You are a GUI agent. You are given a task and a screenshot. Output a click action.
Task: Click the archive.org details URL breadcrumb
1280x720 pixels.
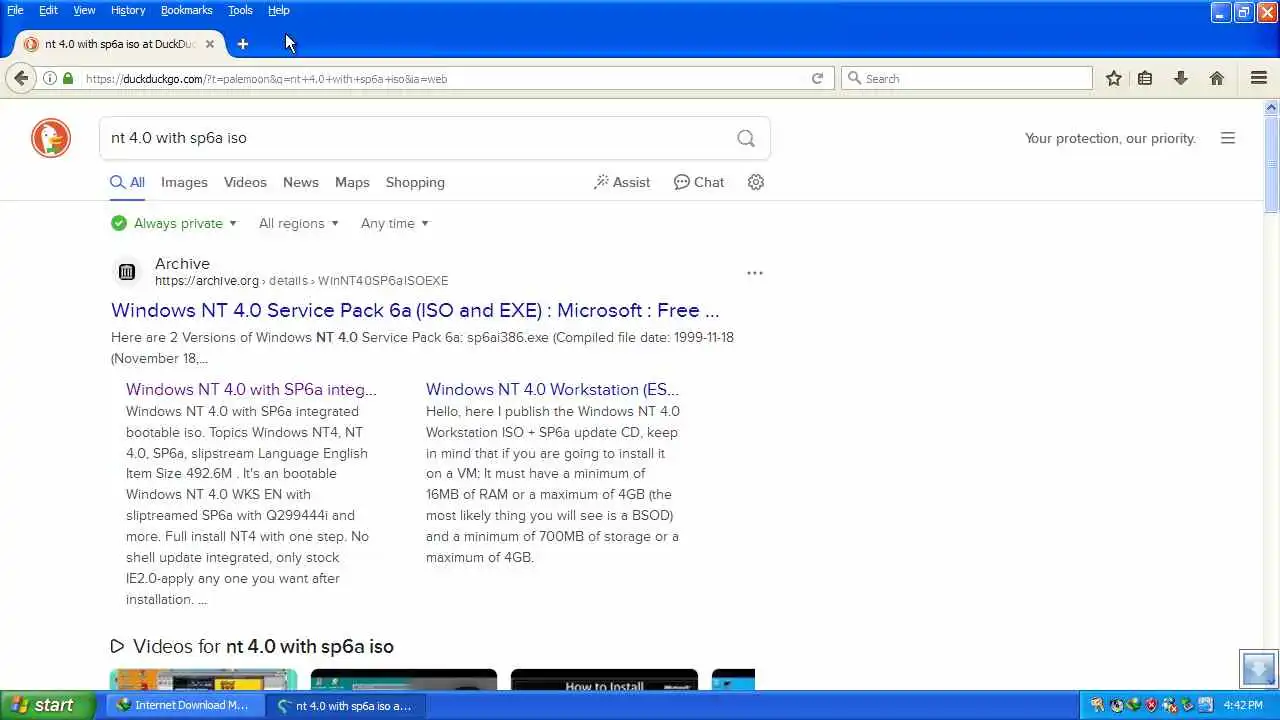[301, 281]
